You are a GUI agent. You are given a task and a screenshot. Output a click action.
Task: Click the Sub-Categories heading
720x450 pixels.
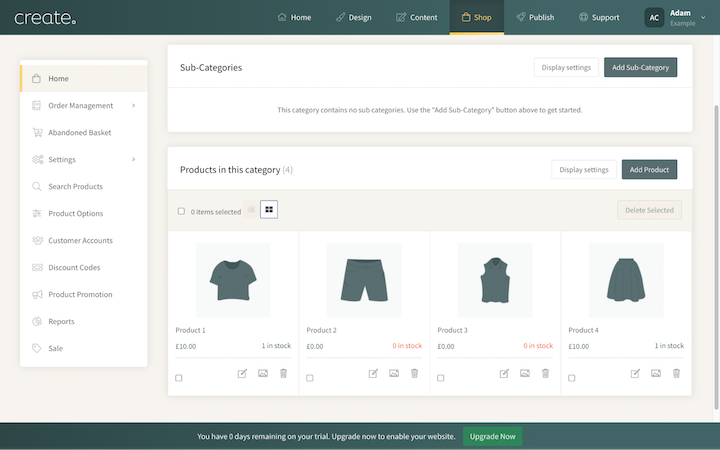click(211, 68)
